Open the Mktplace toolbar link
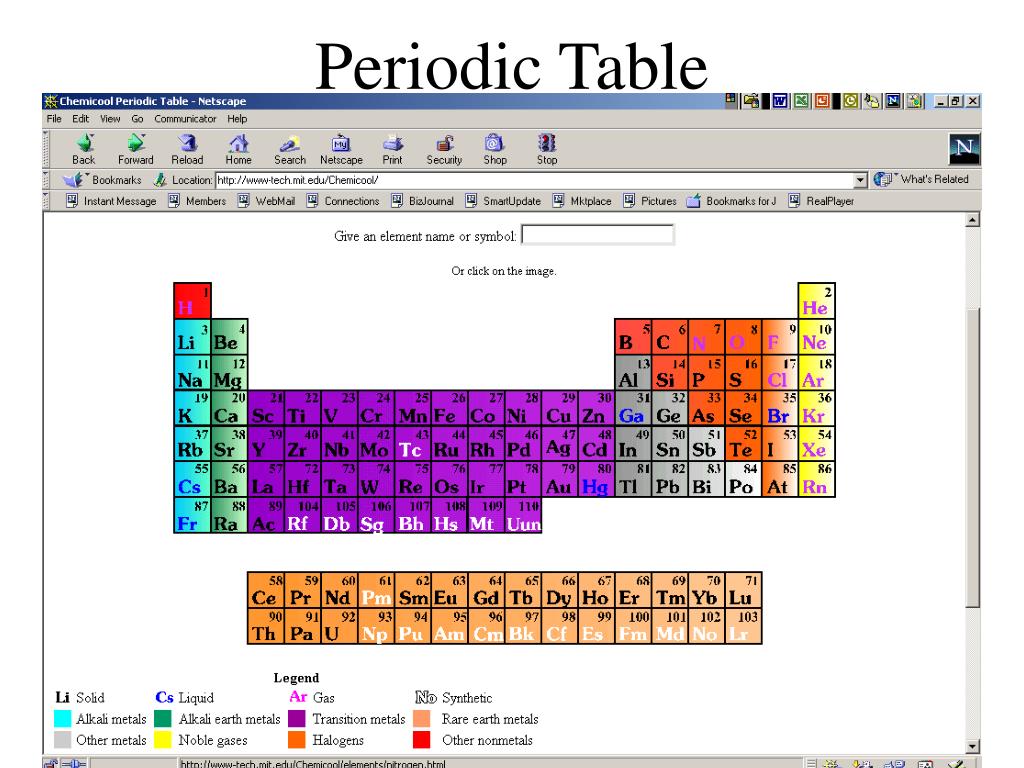This screenshot has width=1024, height=768. 583,201
